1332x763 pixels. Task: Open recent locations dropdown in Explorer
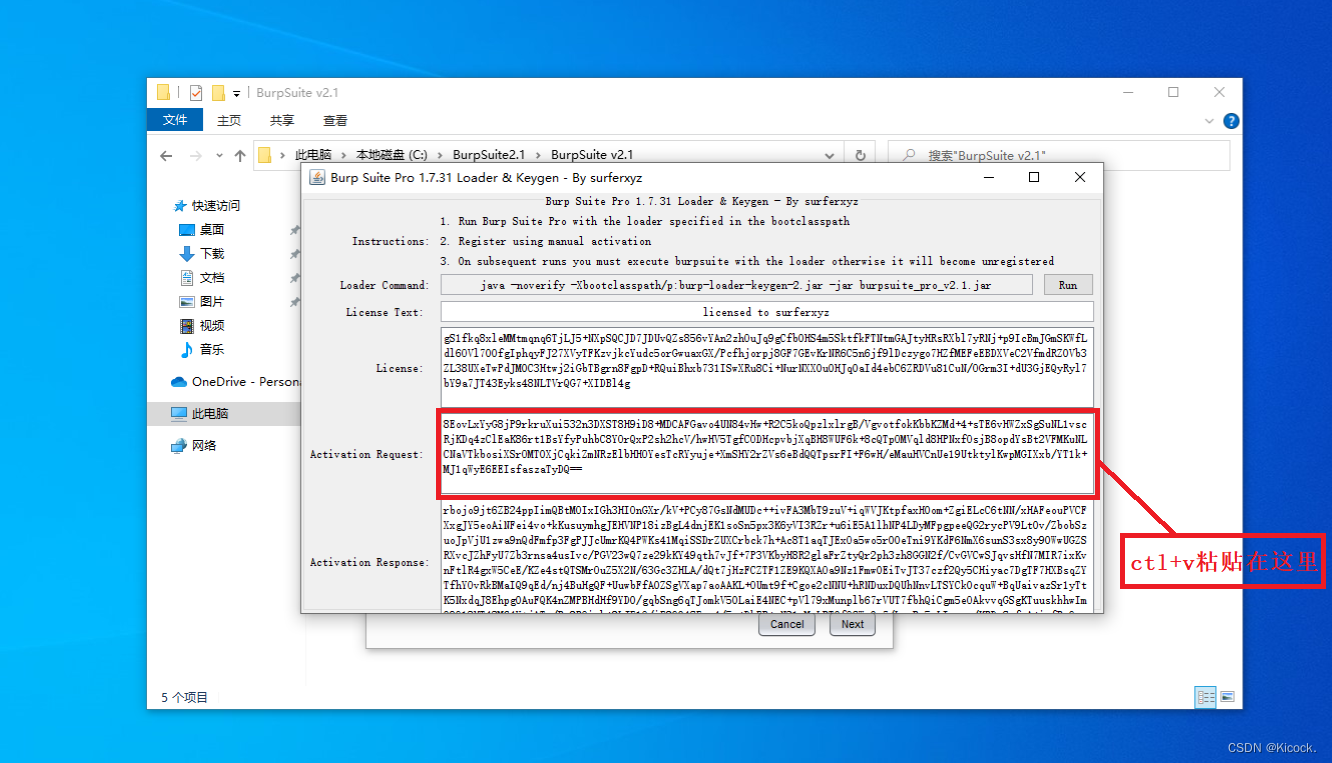pyautogui.click(x=220, y=157)
